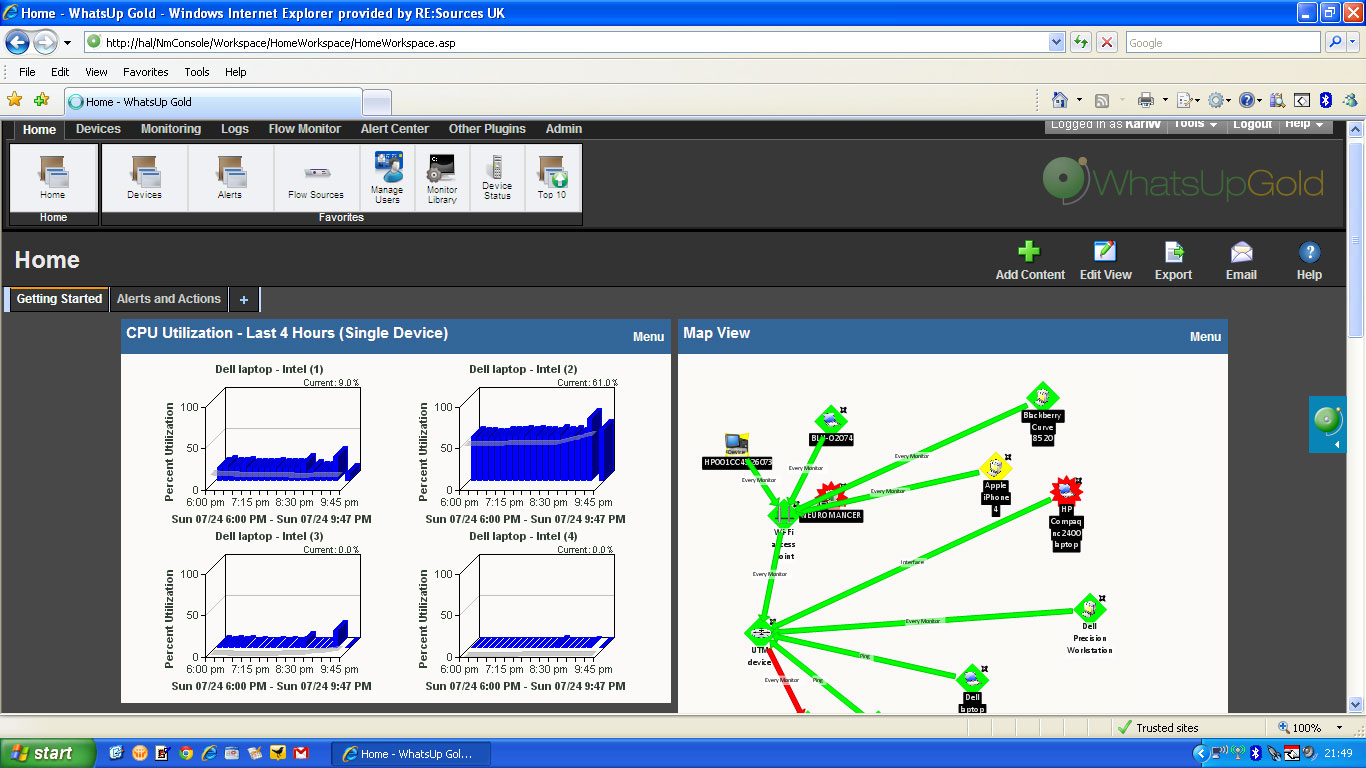This screenshot has width=1366, height=768.
Task: Select the Apple iPhone 4 device on map
Action: tap(995, 466)
